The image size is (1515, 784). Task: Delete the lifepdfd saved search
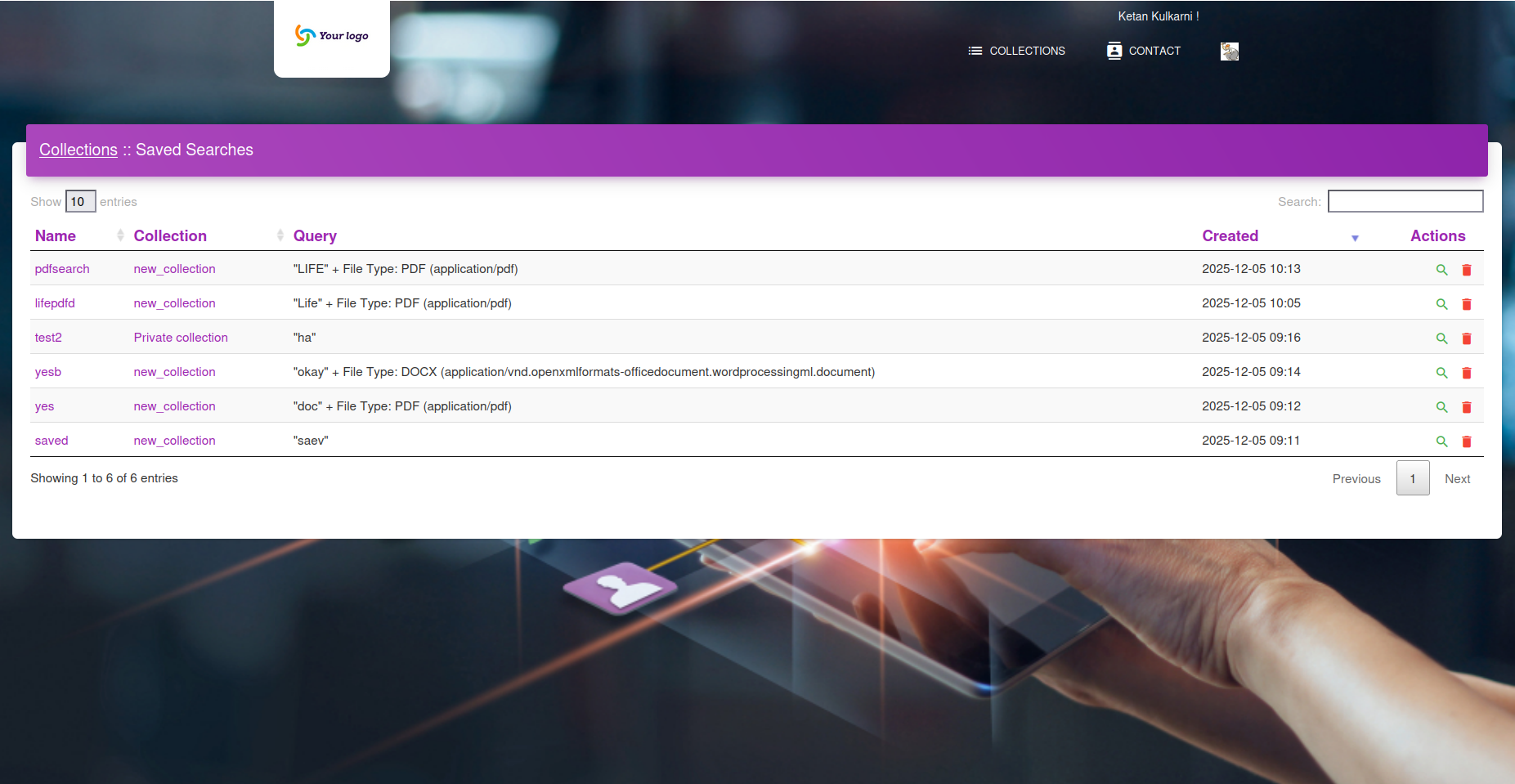[x=1466, y=304]
